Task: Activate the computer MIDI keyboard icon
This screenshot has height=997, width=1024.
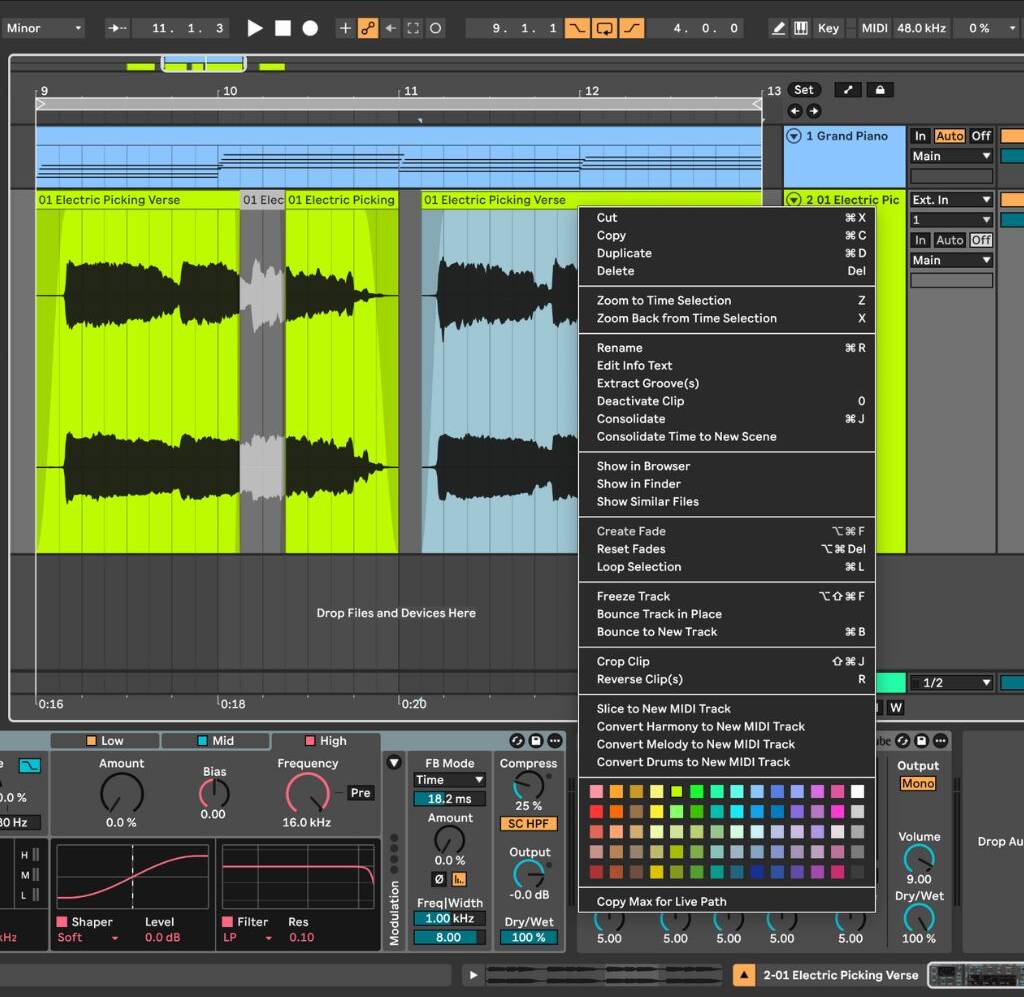Action: 801,27
